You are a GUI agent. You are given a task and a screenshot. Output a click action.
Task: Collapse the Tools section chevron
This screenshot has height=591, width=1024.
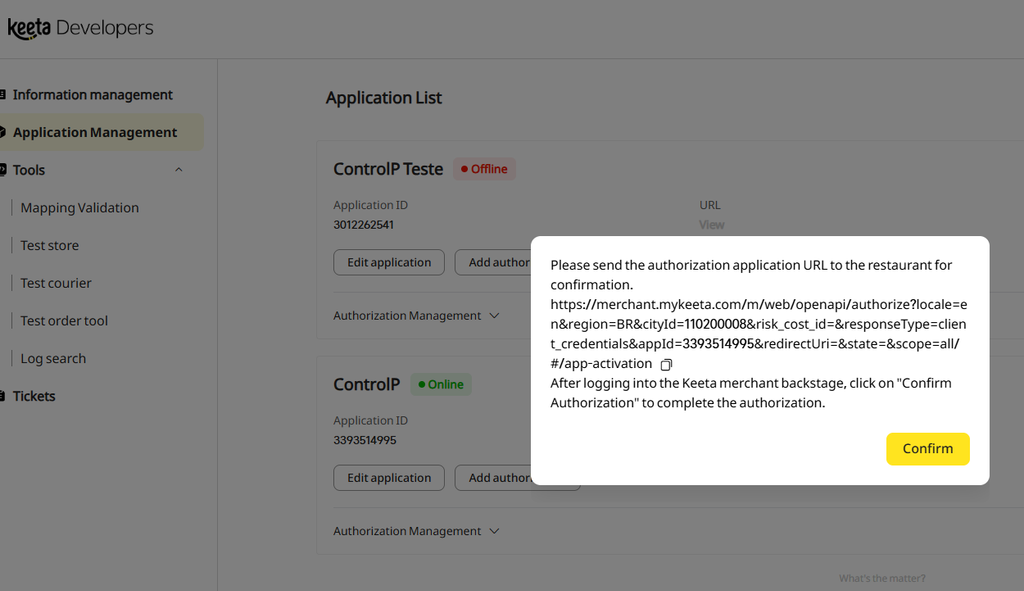pos(179,170)
